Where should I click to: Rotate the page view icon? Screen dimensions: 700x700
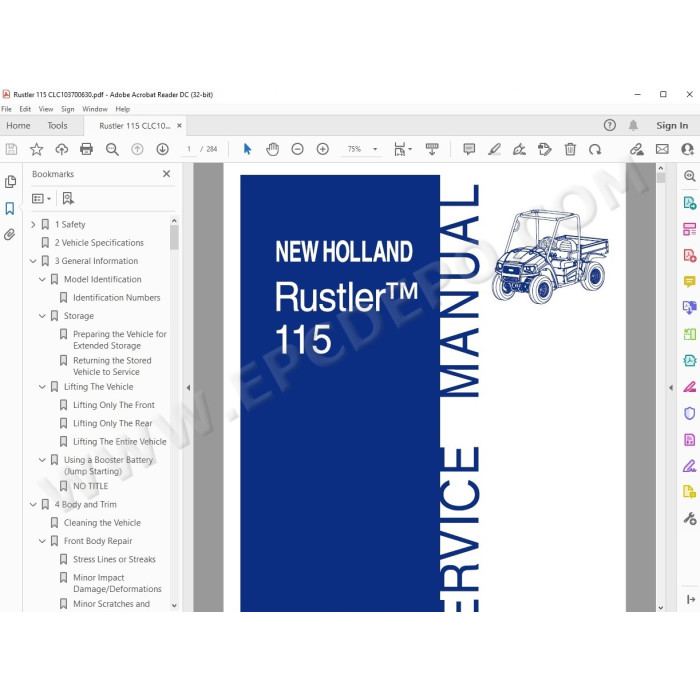(x=595, y=149)
